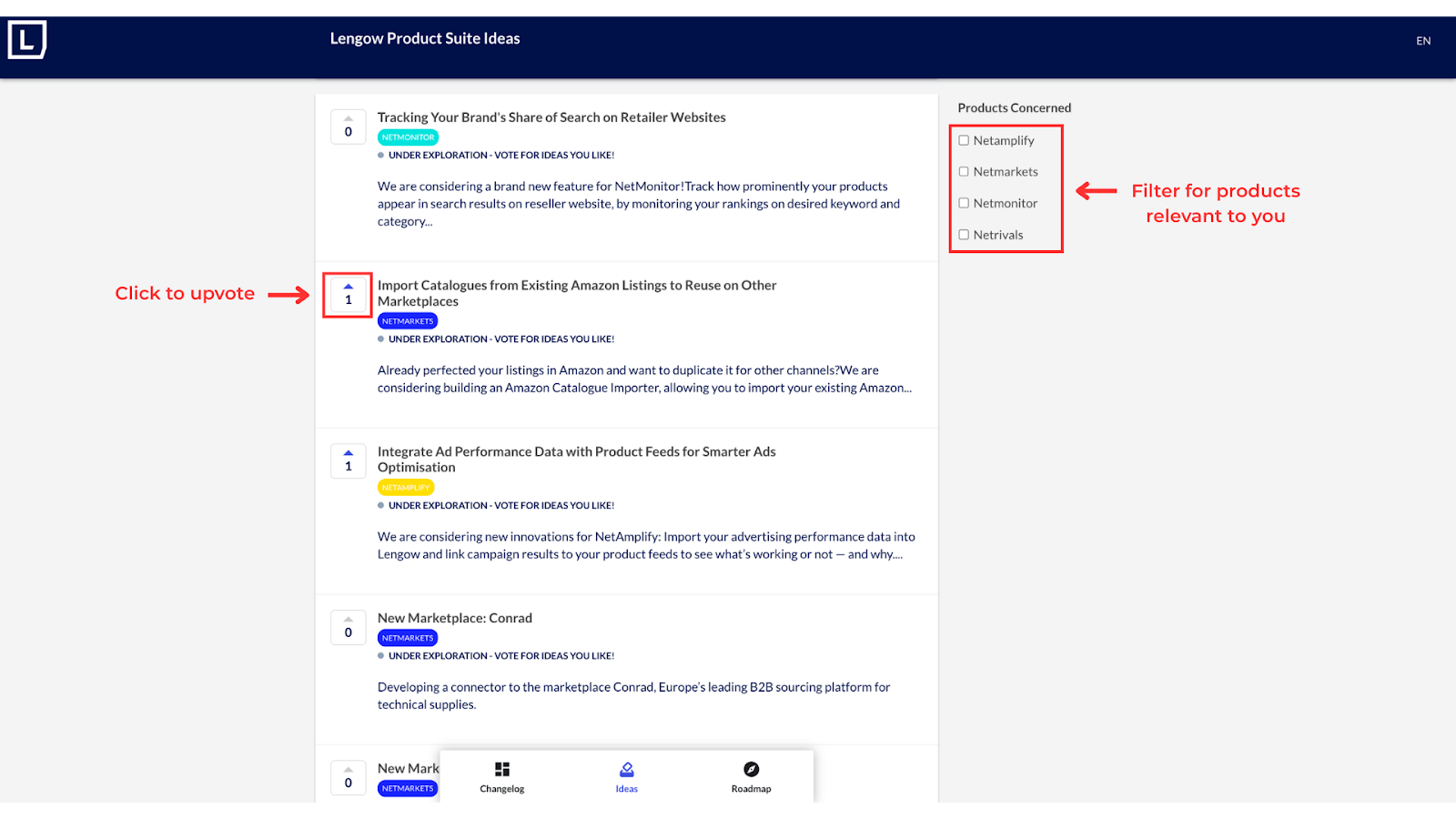Toggle the Netmonitor filter checkbox

coord(964,203)
